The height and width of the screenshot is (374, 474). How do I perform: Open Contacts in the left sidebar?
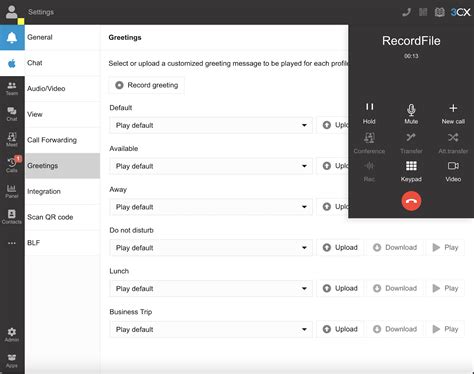pyautogui.click(x=12, y=217)
